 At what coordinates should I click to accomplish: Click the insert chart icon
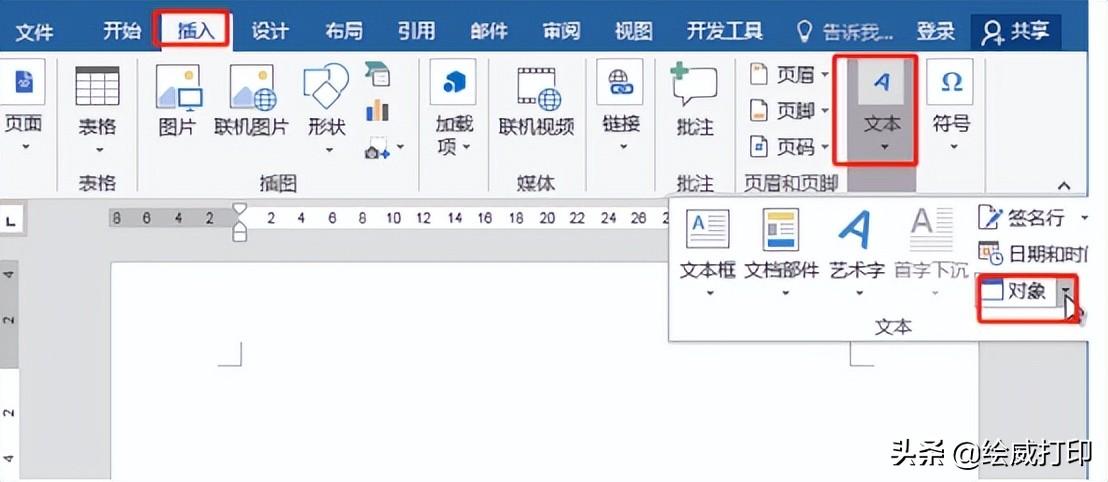tap(377, 110)
